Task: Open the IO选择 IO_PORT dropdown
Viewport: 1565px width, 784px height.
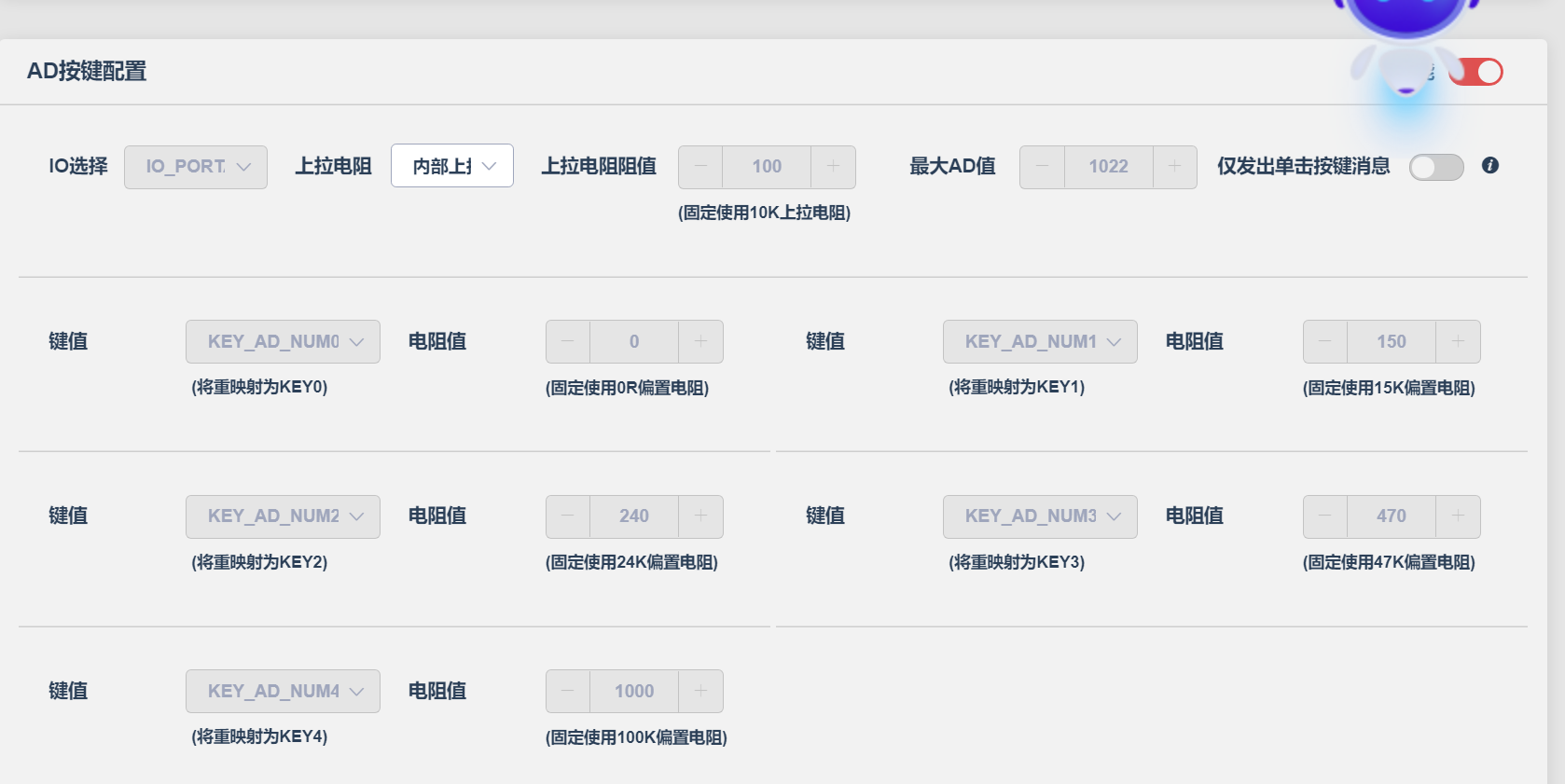Action: tap(196, 167)
